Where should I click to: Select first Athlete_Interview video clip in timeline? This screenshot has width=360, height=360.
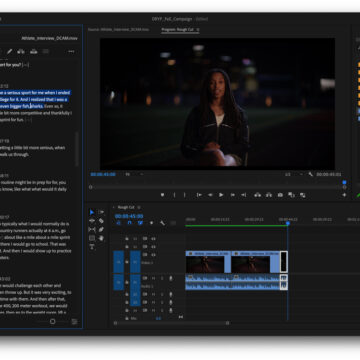[x=208, y=262]
